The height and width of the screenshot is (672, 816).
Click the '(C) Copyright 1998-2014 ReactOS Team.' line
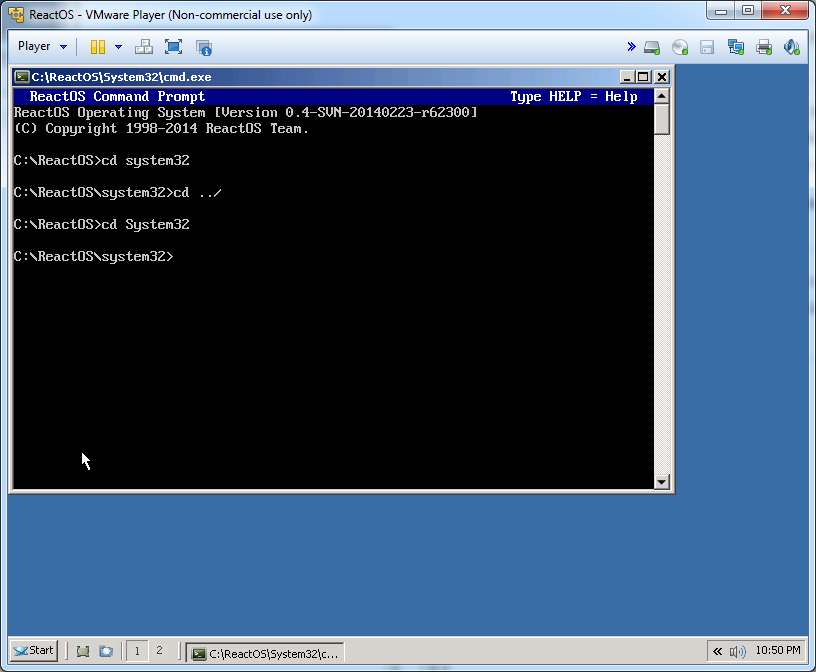click(161, 129)
